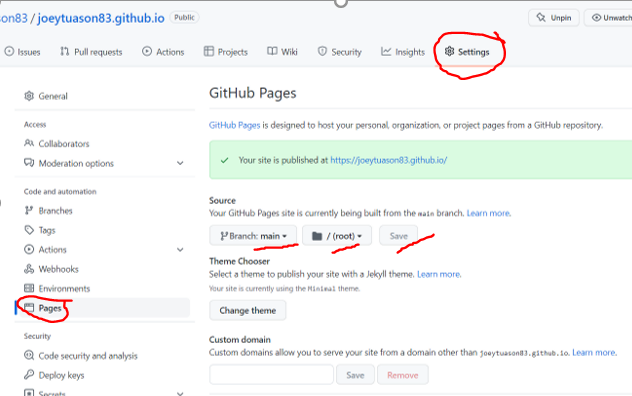The image size is (632, 396).
Task: Click the Collaborators people icon
Action: pyautogui.click(x=29, y=143)
